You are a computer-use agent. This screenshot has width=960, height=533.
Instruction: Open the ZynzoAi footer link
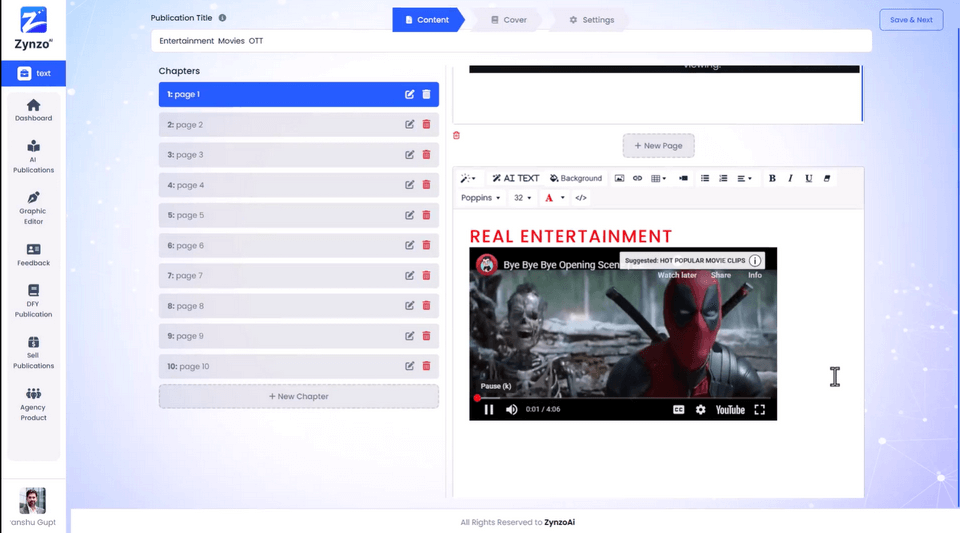560,522
